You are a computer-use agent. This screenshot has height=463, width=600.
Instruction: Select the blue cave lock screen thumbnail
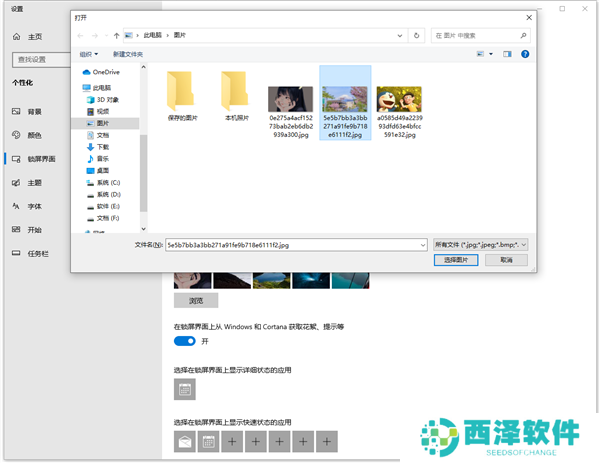(x=311, y=280)
